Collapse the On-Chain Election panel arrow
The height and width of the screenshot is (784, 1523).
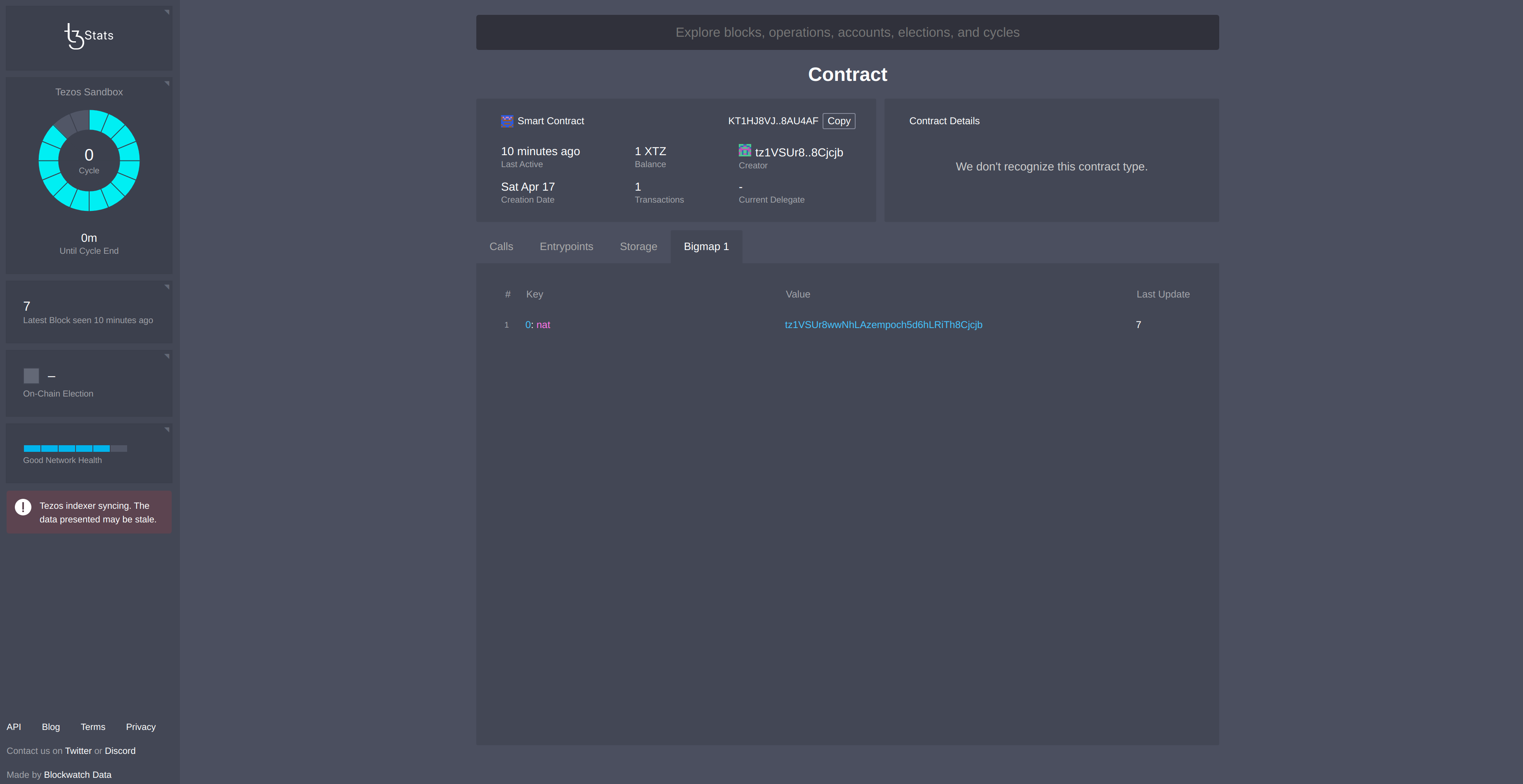167,356
